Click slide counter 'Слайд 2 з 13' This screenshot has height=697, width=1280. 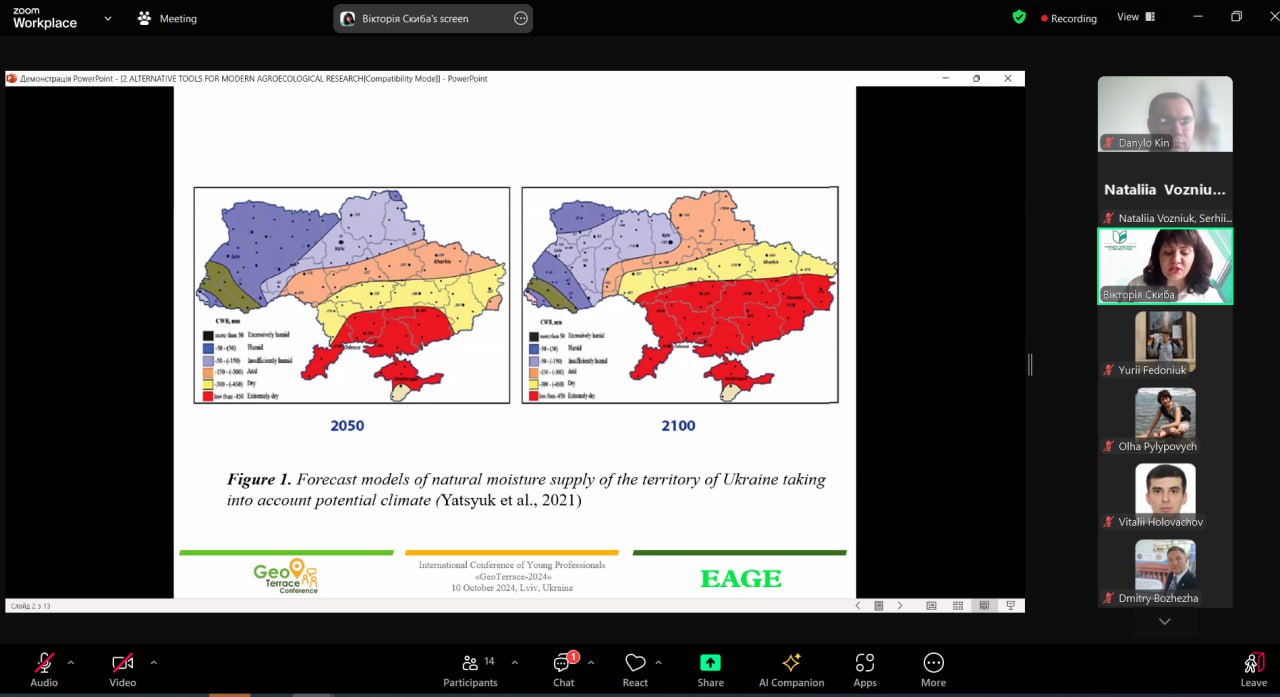pyautogui.click(x=30, y=606)
